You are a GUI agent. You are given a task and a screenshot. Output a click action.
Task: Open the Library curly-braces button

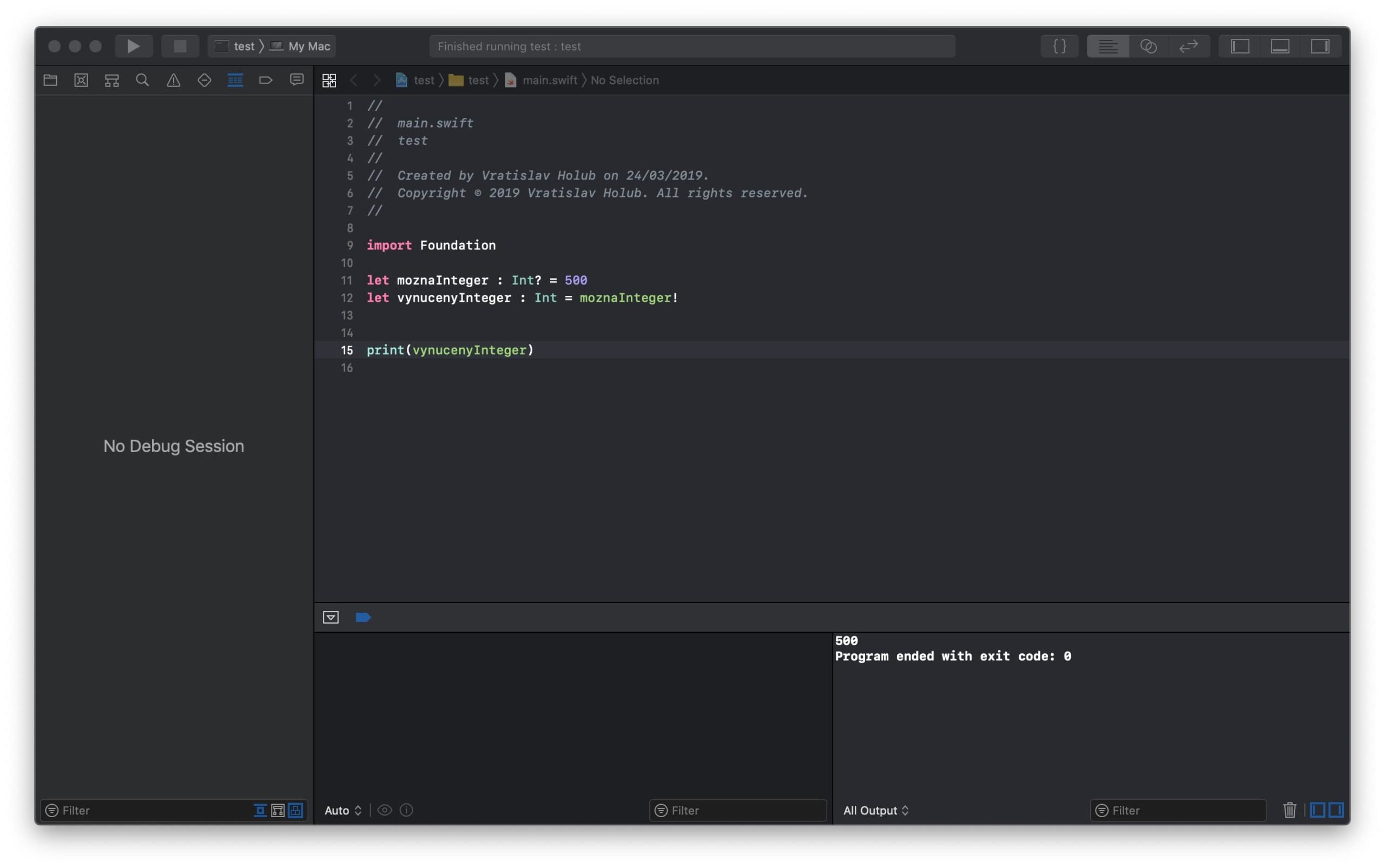pos(1059,46)
